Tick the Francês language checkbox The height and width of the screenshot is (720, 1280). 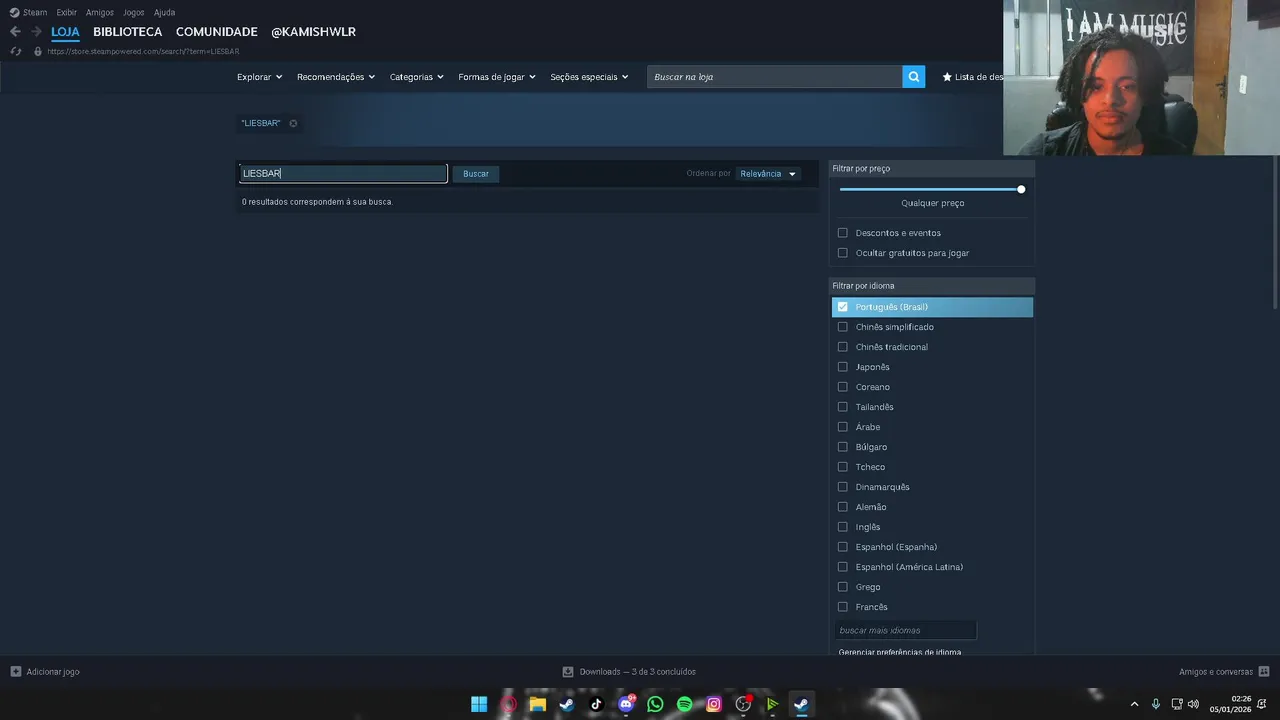point(842,607)
